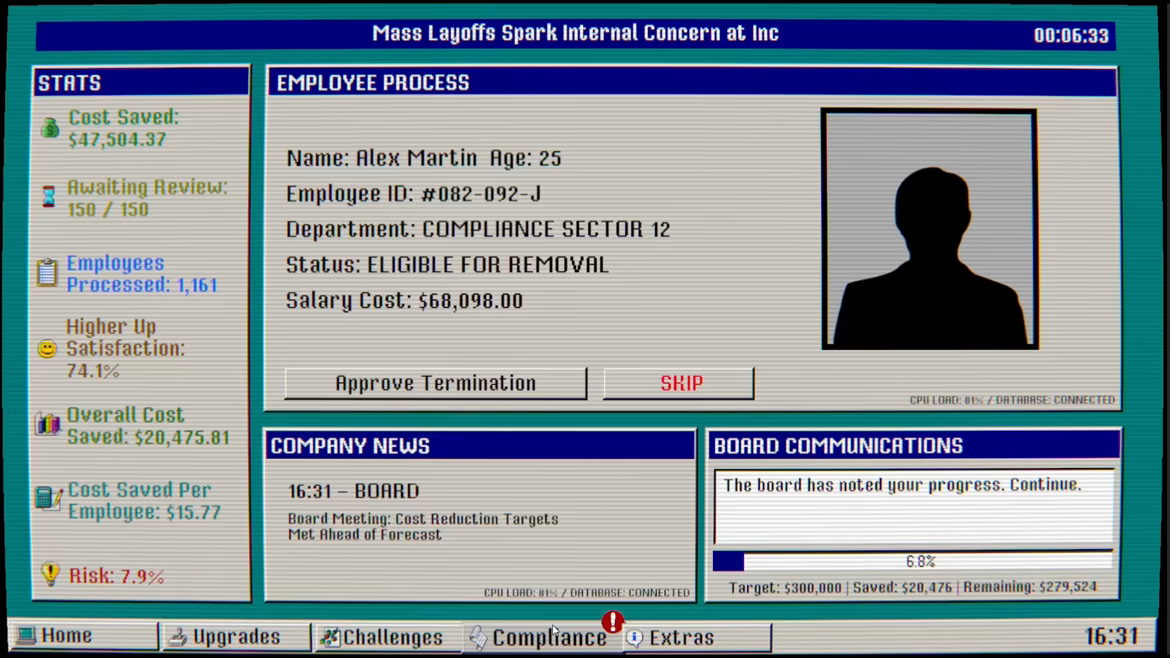The width and height of the screenshot is (1170, 658).
Task: Open the Home tab
Action: tap(84, 636)
